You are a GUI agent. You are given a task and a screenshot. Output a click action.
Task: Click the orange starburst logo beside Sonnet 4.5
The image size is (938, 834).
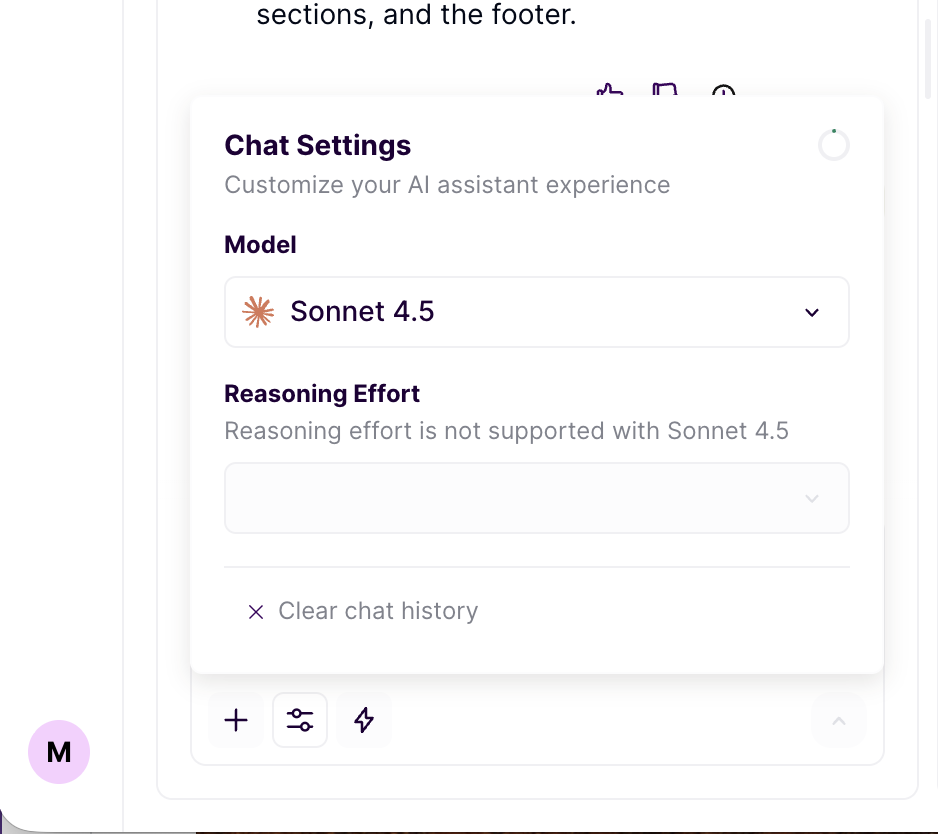coord(258,312)
